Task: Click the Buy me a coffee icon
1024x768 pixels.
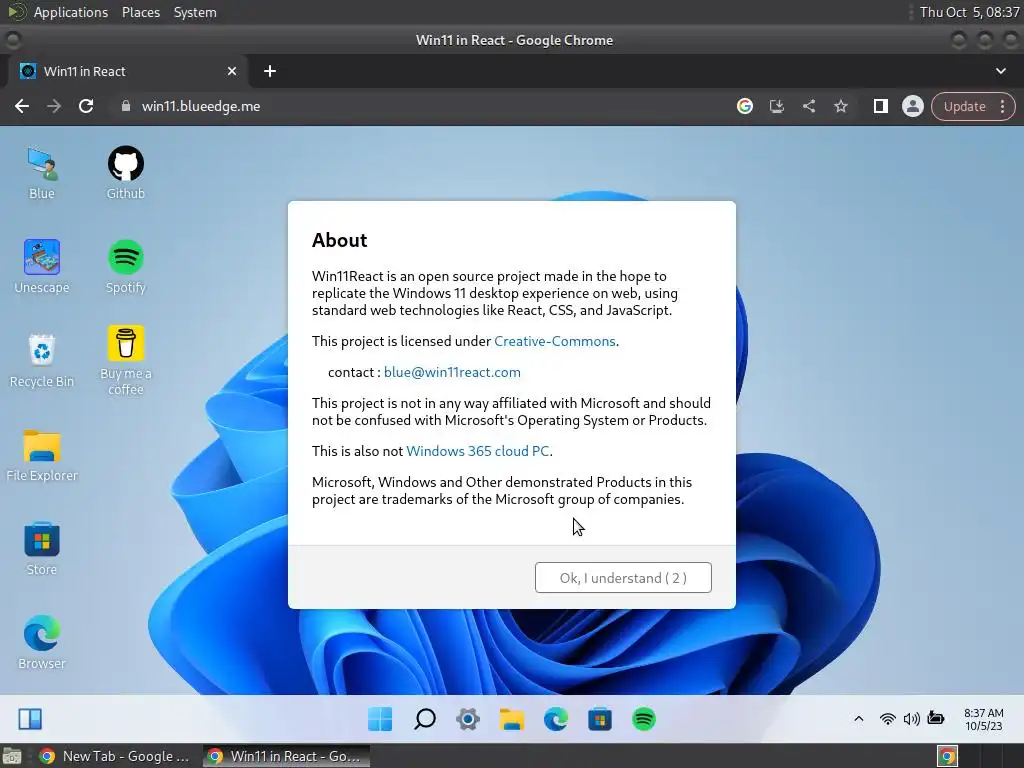Action: coord(125,360)
